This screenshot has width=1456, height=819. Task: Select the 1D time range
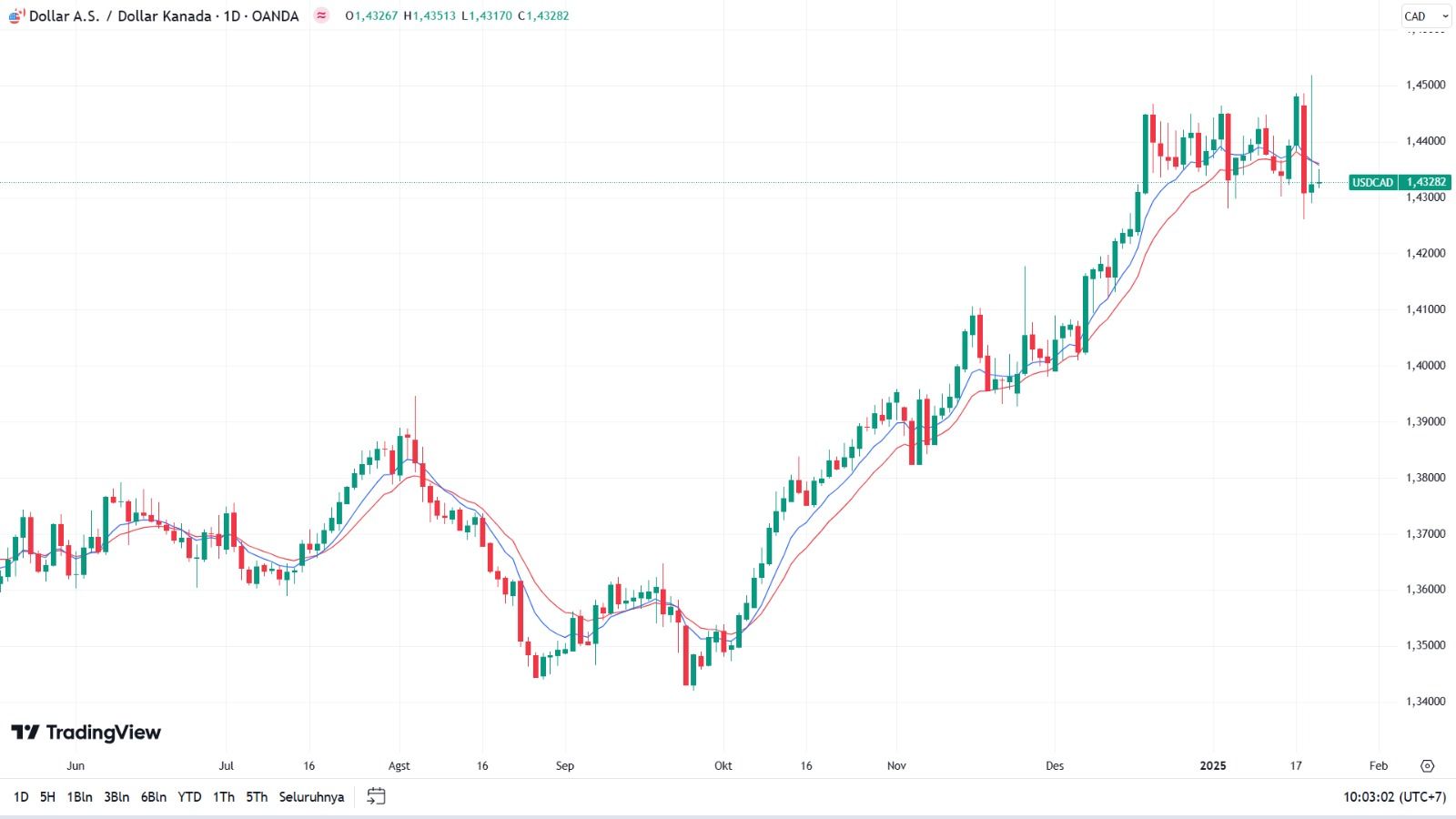pos(21,797)
